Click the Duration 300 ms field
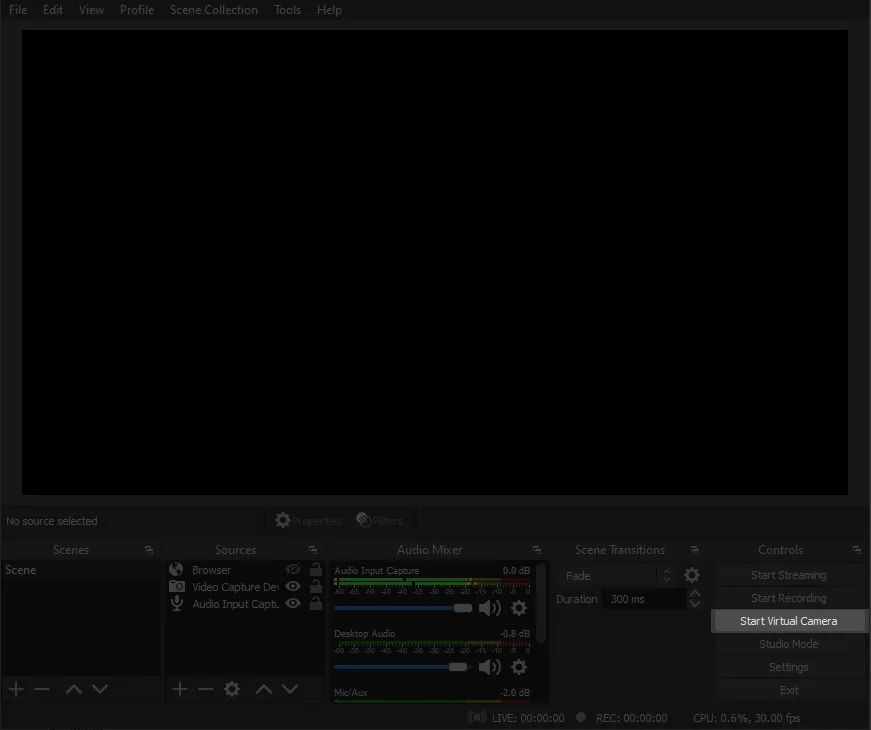871x730 pixels. [644, 599]
